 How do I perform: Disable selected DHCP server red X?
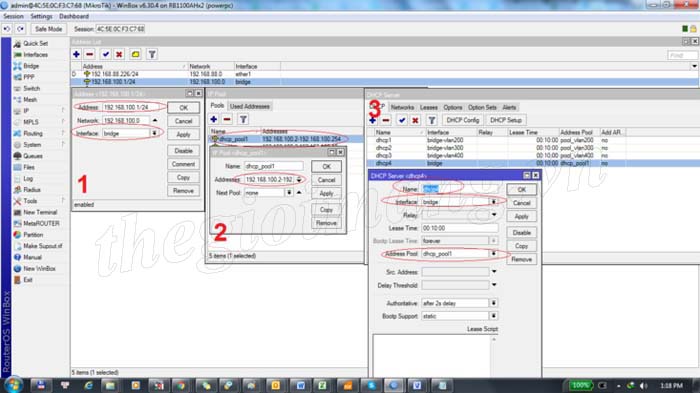(x=415, y=120)
